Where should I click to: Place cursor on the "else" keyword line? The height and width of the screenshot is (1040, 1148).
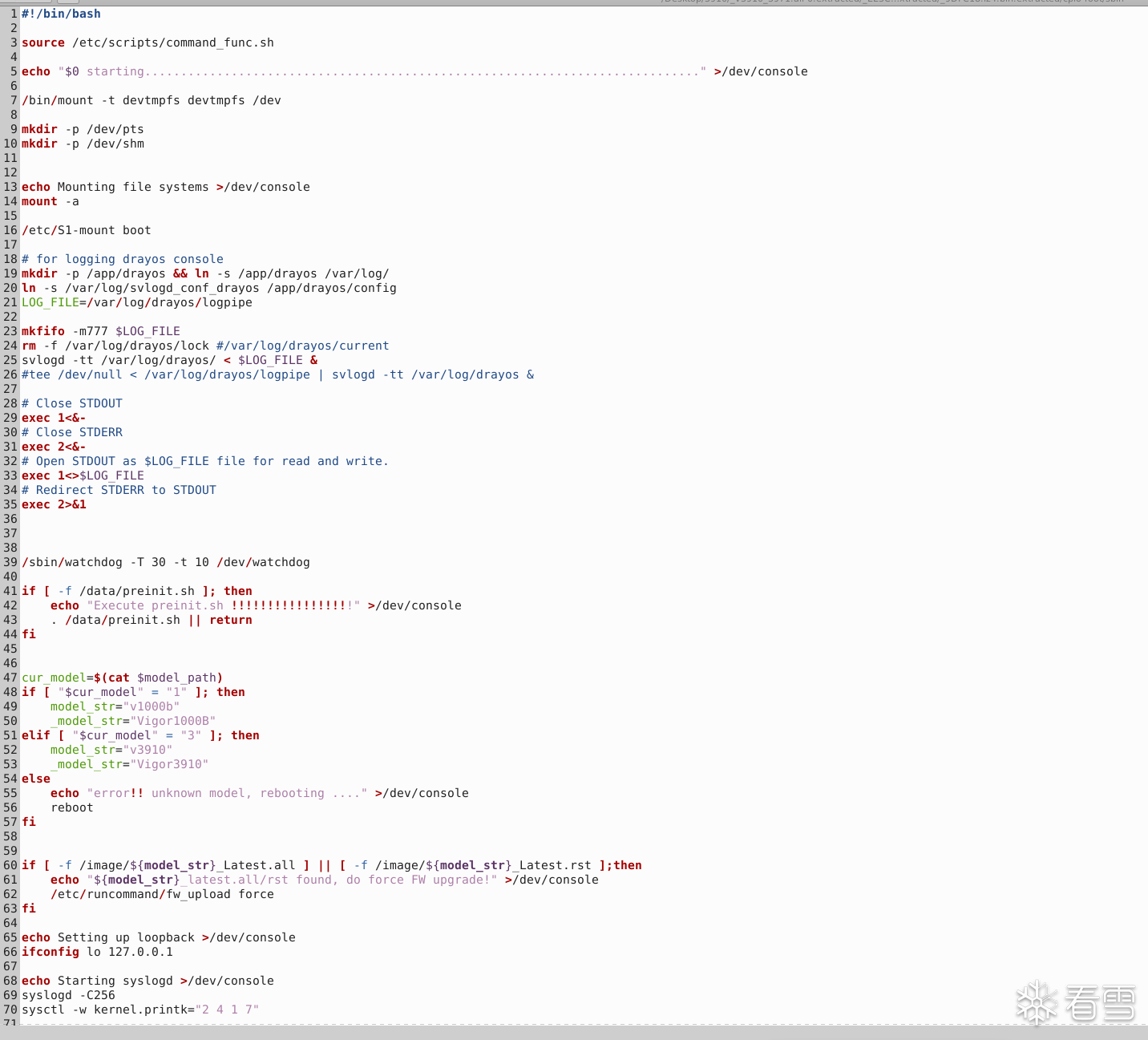pos(36,779)
